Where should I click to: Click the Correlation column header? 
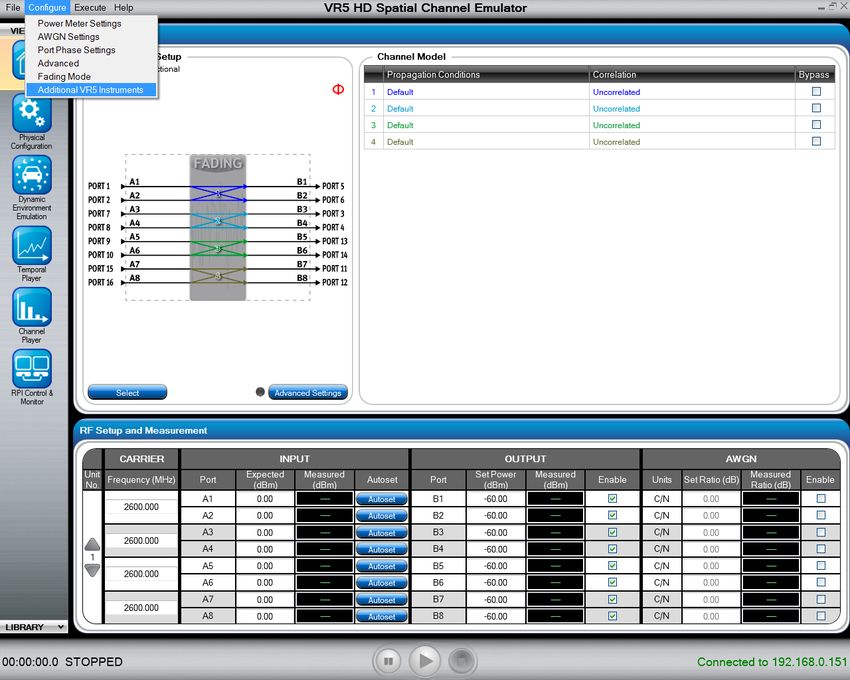coord(692,75)
